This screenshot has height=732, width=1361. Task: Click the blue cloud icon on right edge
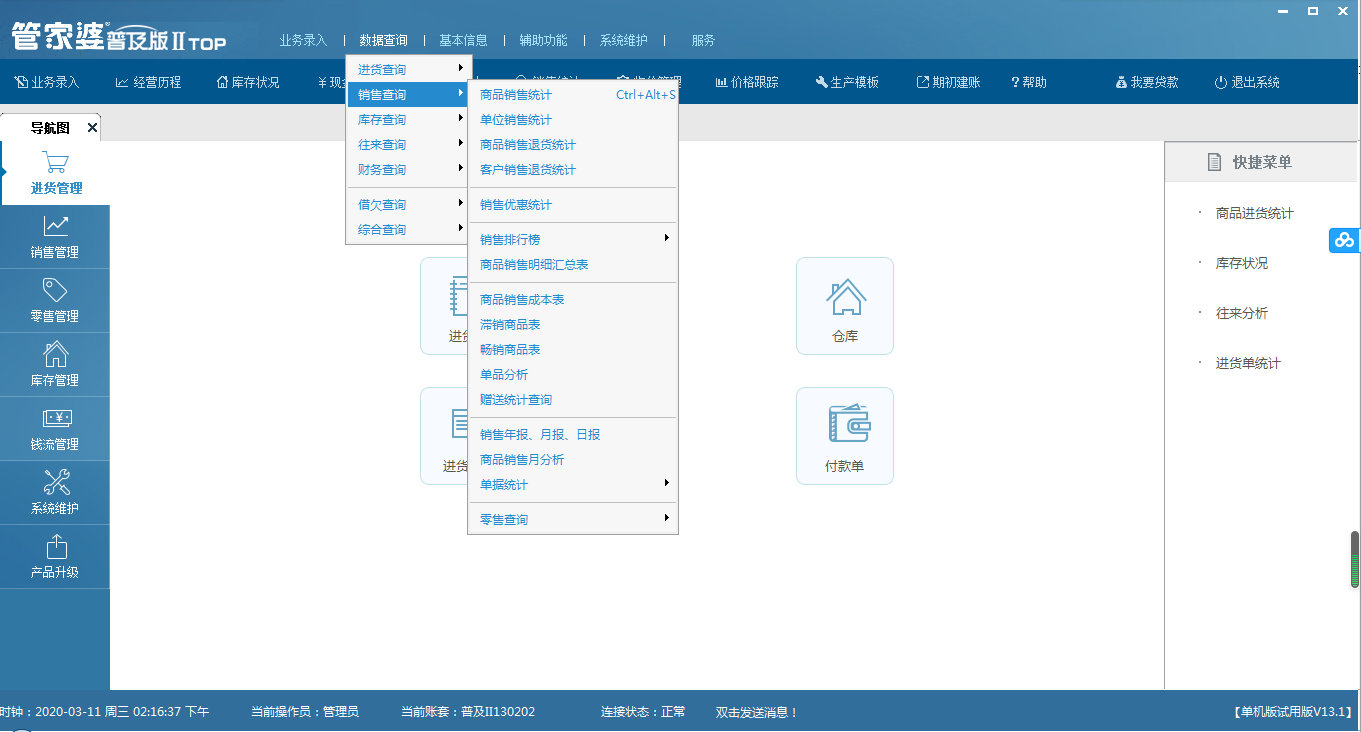pyautogui.click(x=1344, y=240)
